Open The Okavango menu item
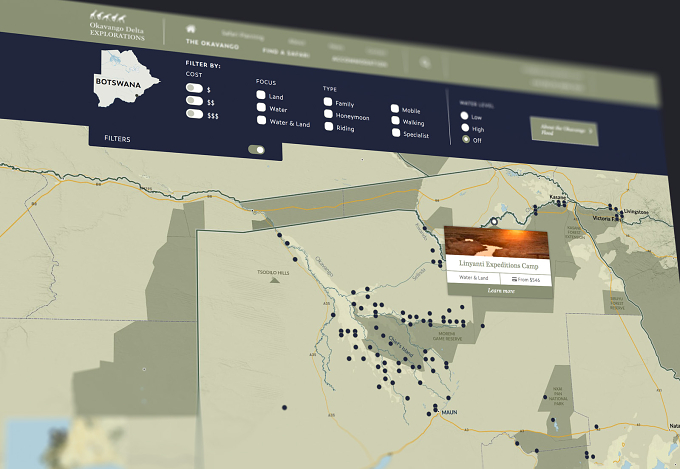This screenshot has height=469, width=680. coord(212,44)
